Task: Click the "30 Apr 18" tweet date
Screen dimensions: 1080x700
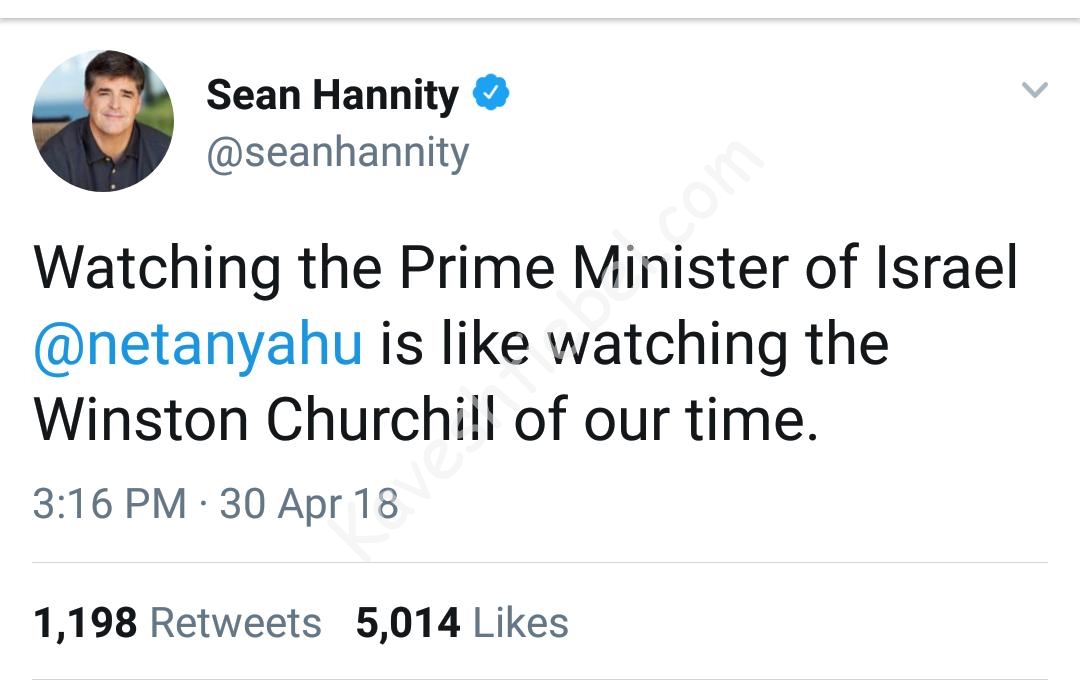Action: [x=309, y=503]
